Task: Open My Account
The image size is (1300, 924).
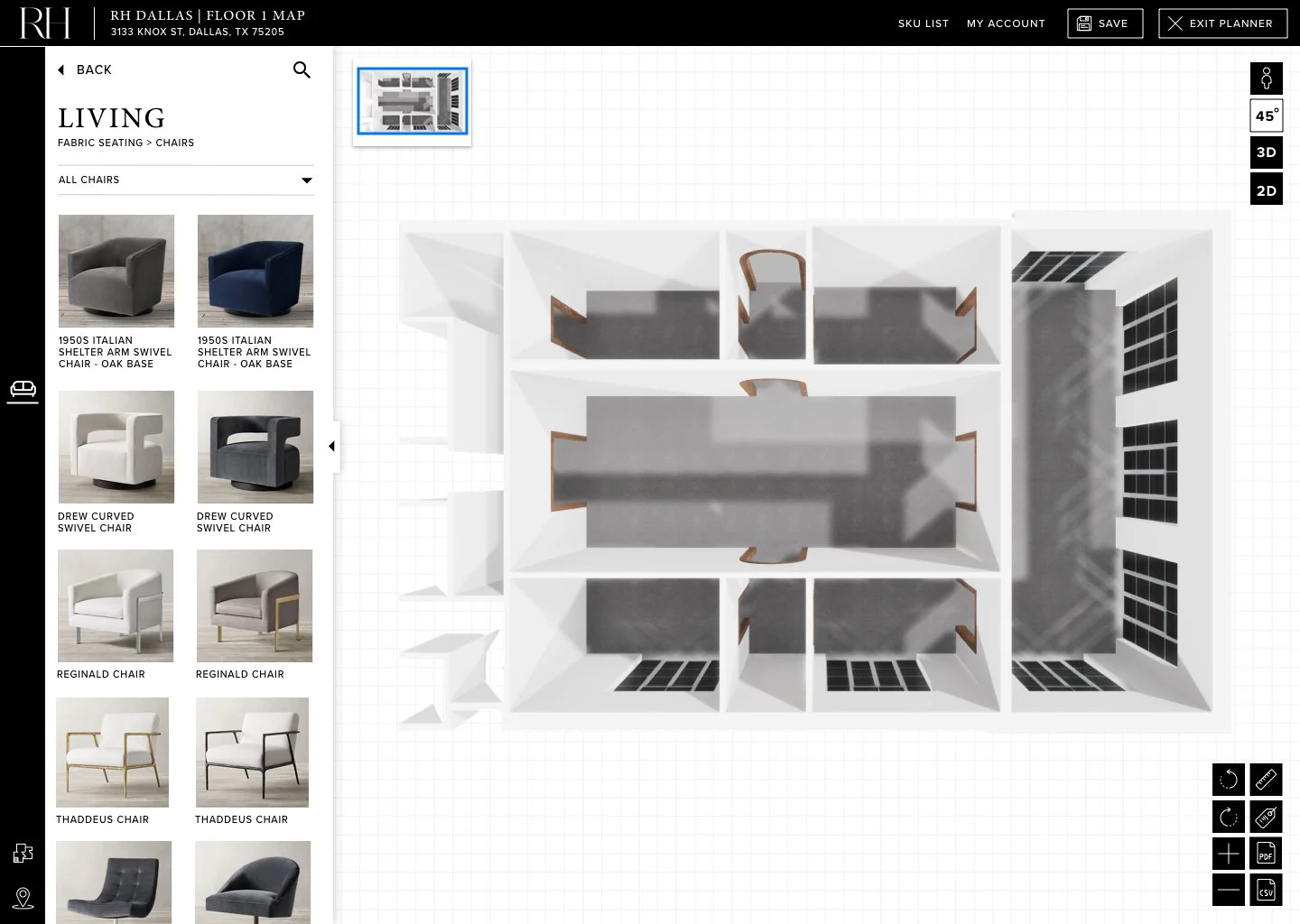Action: click(x=1006, y=23)
